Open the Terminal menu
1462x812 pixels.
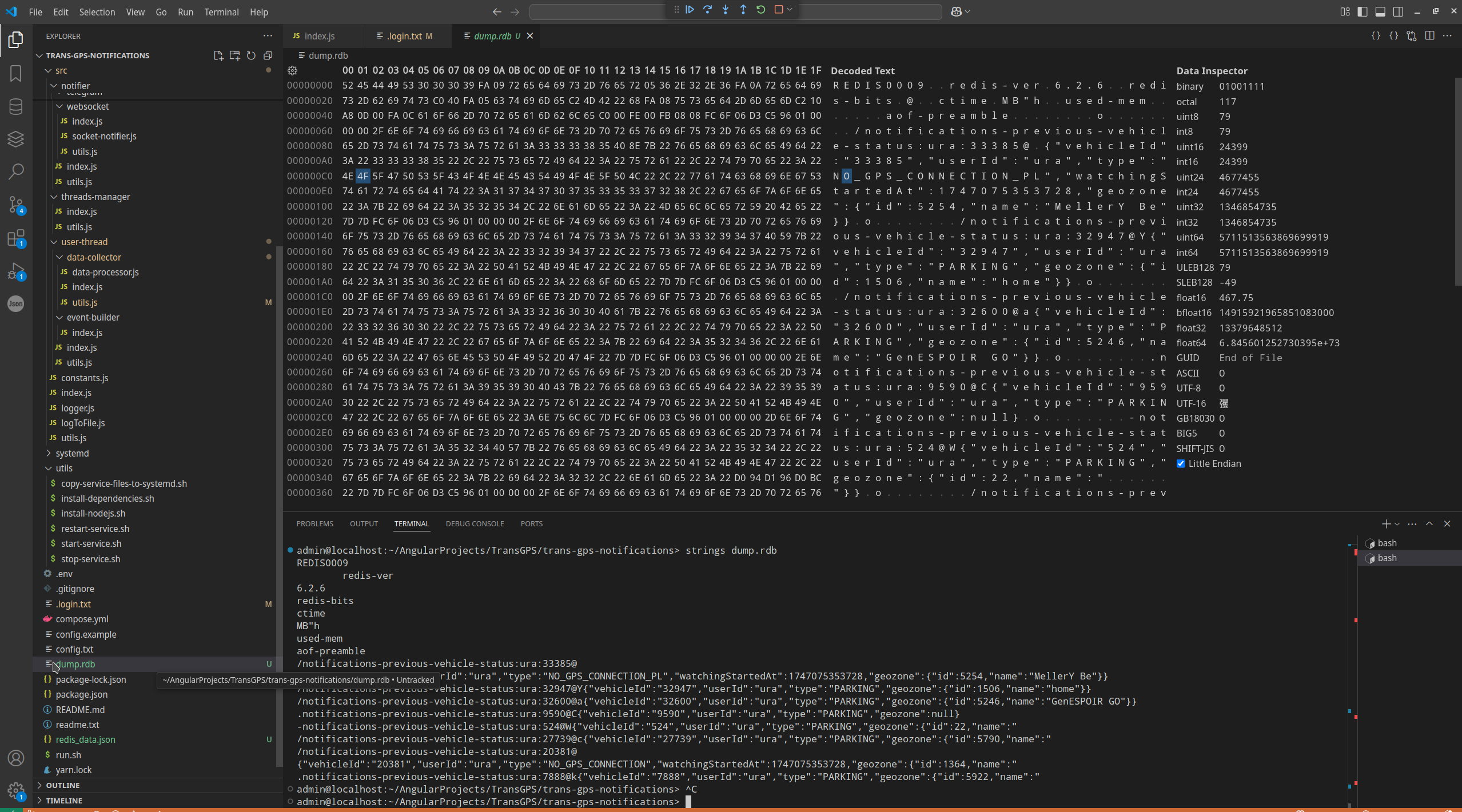pyautogui.click(x=221, y=12)
